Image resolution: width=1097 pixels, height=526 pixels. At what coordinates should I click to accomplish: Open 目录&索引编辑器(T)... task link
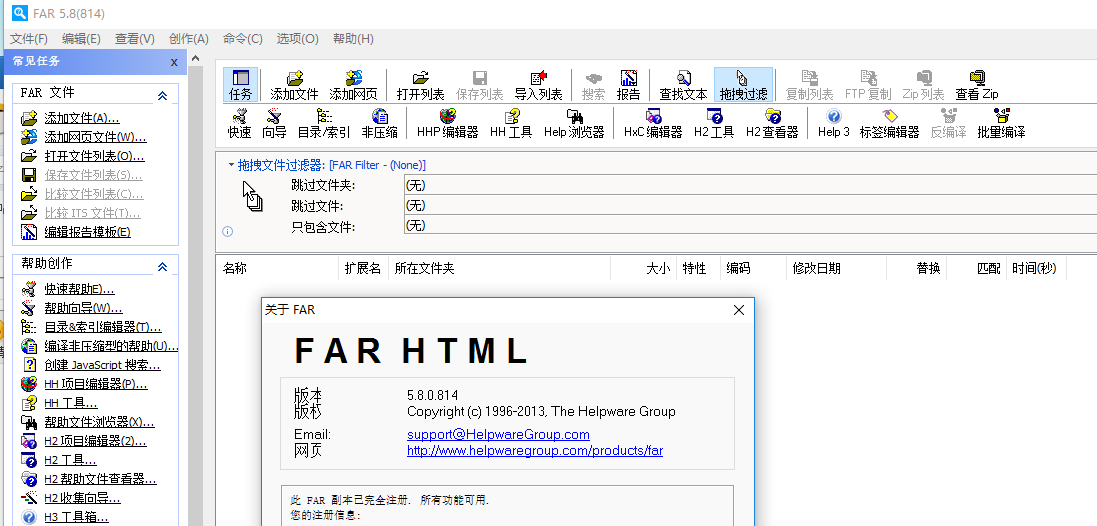(103, 327)
